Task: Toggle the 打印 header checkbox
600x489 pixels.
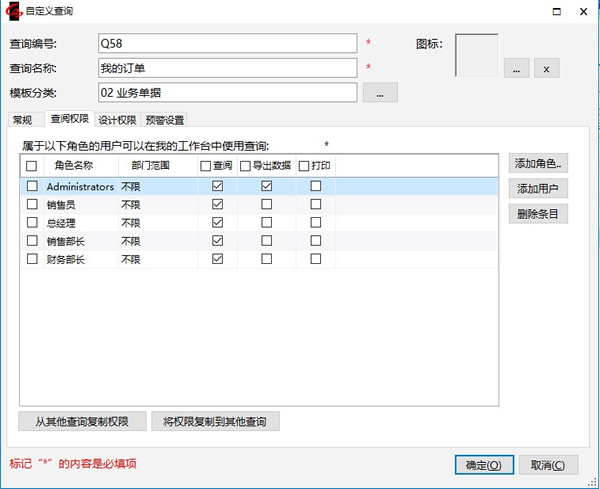Action: pyautogui.click(x=304, y=166)
